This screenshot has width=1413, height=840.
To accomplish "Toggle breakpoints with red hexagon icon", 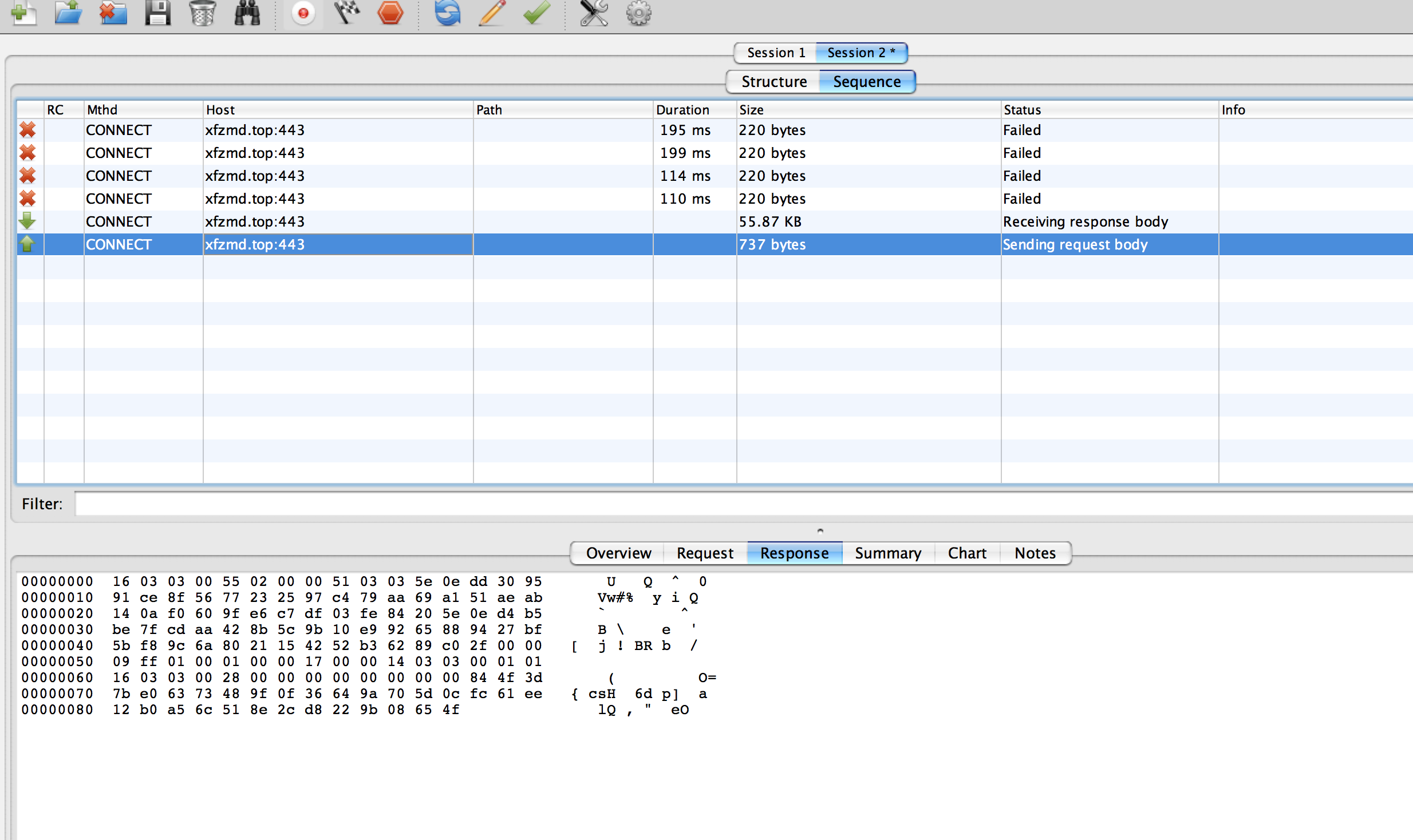I will (390, 13).
